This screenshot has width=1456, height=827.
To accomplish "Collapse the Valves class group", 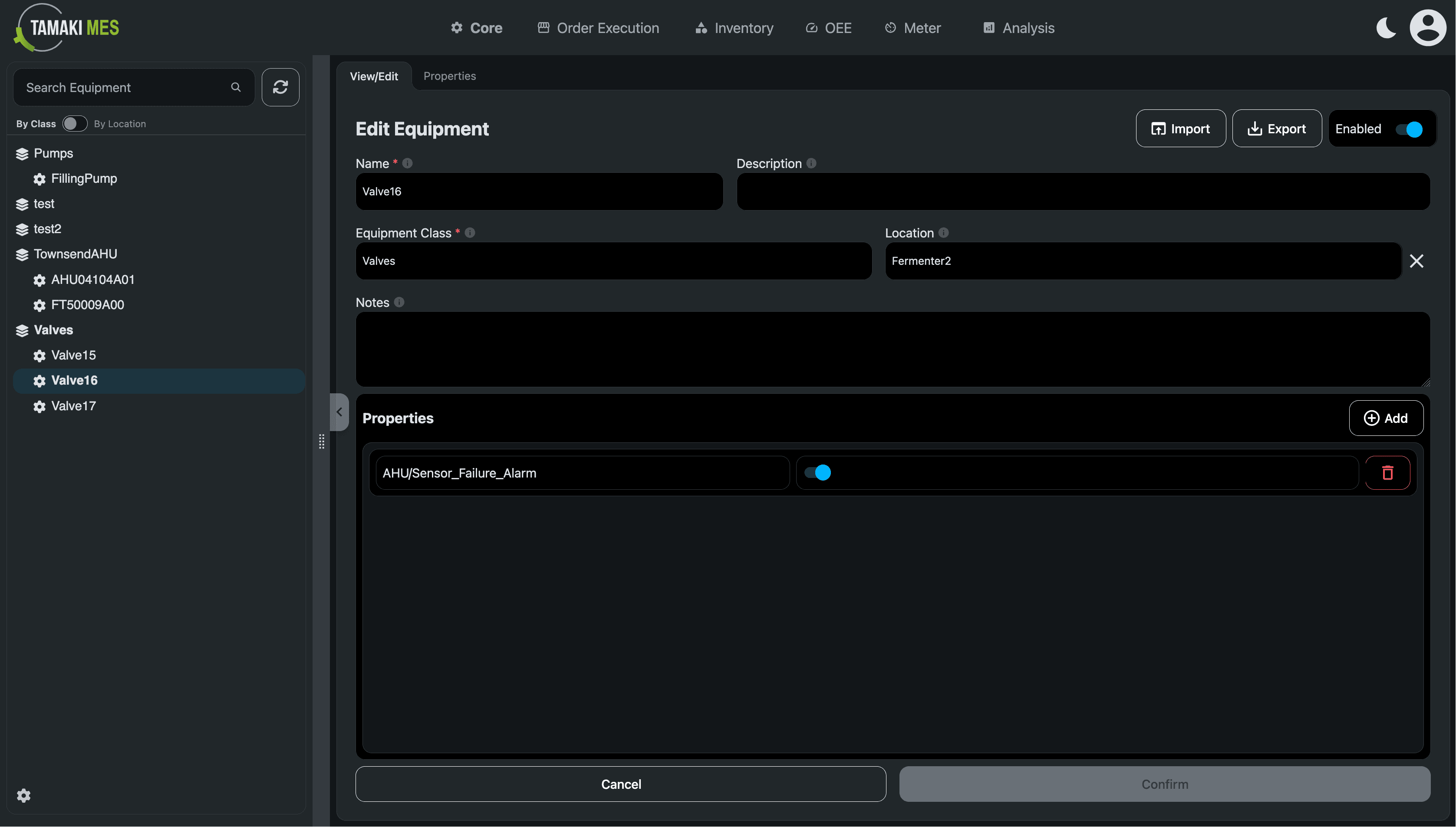I will pos(22,330).
